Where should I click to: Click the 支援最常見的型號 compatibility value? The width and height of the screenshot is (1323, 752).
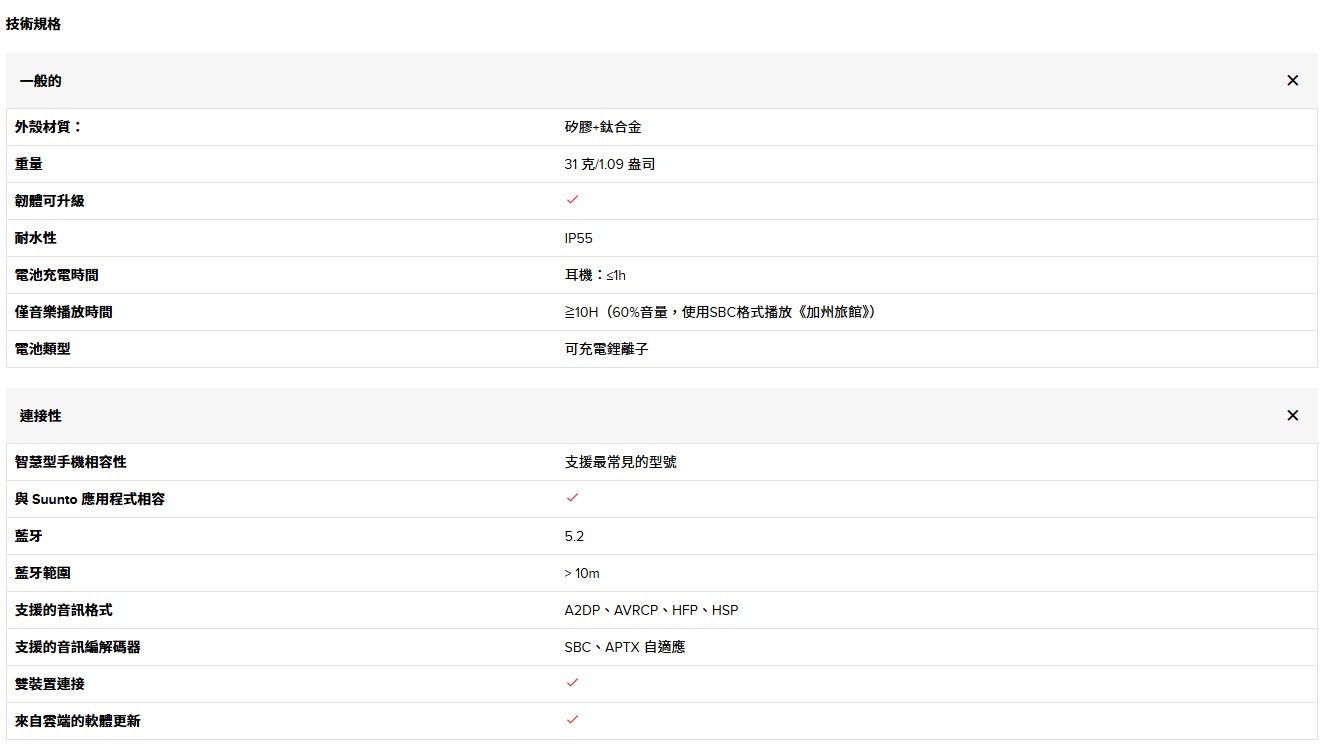620,462
